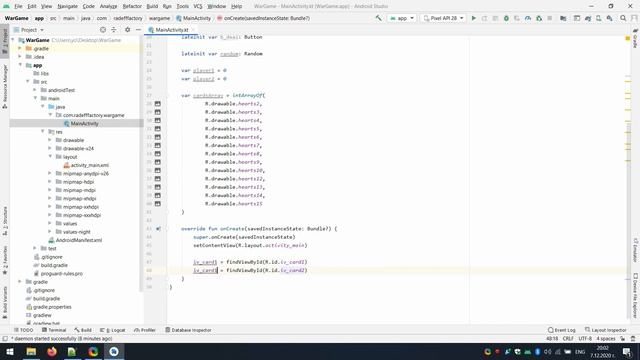Run the app with green play icon

(x=473, y=18)
